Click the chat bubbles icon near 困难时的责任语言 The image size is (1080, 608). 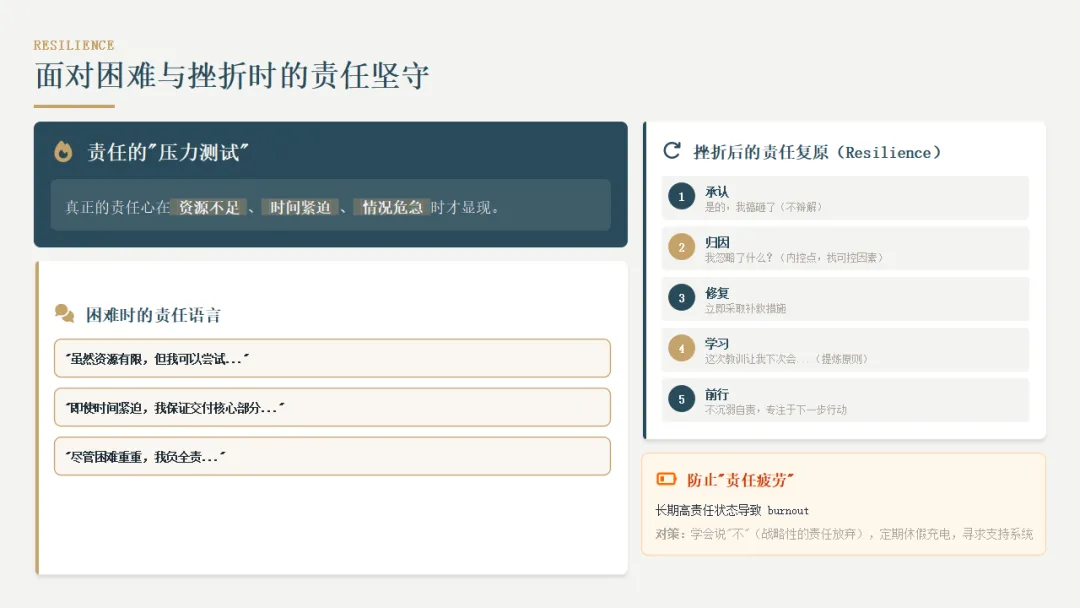point(65,314)
